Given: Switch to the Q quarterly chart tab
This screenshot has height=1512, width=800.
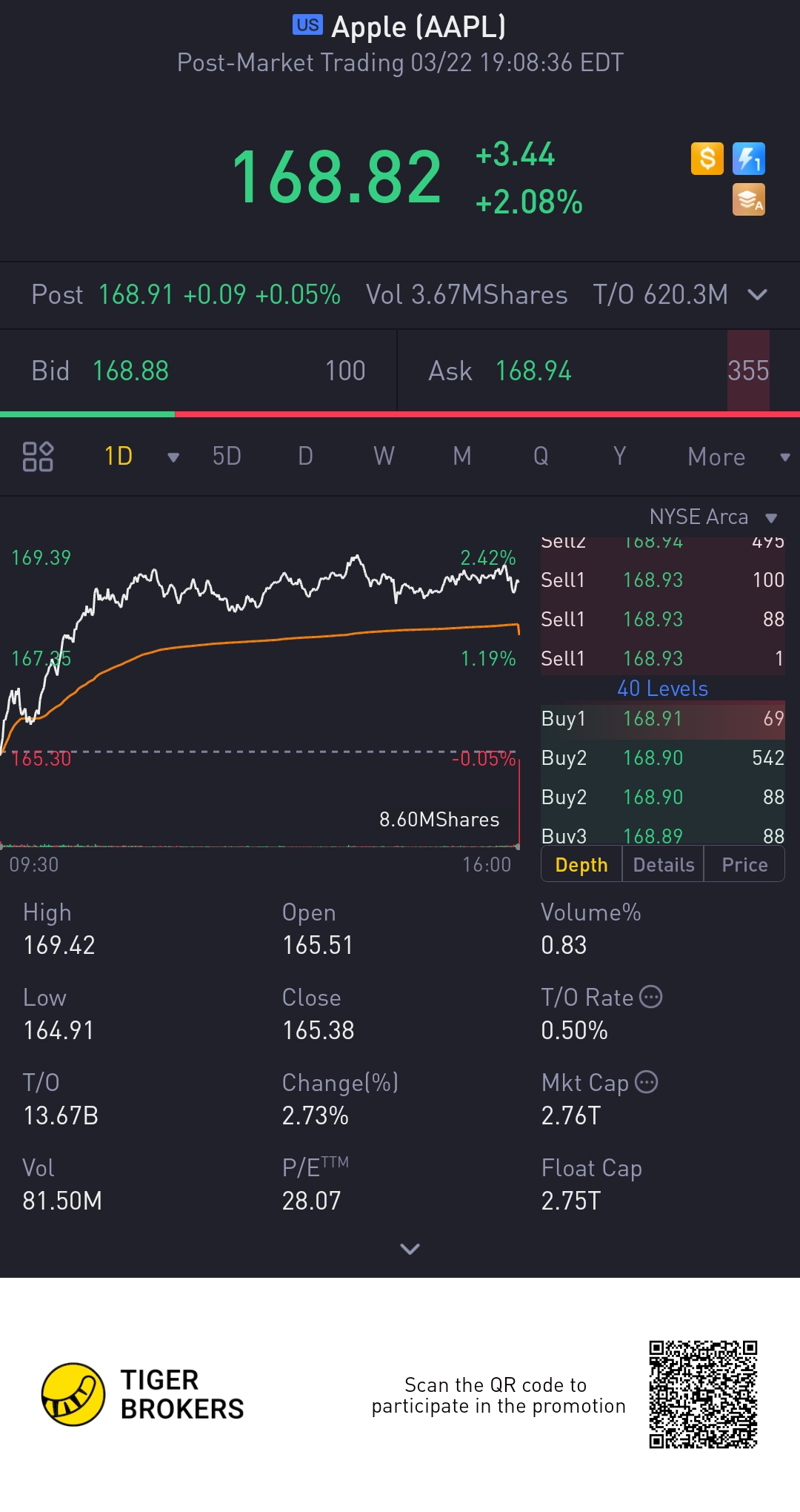Looking at the screenshot, I should point(541,457).
